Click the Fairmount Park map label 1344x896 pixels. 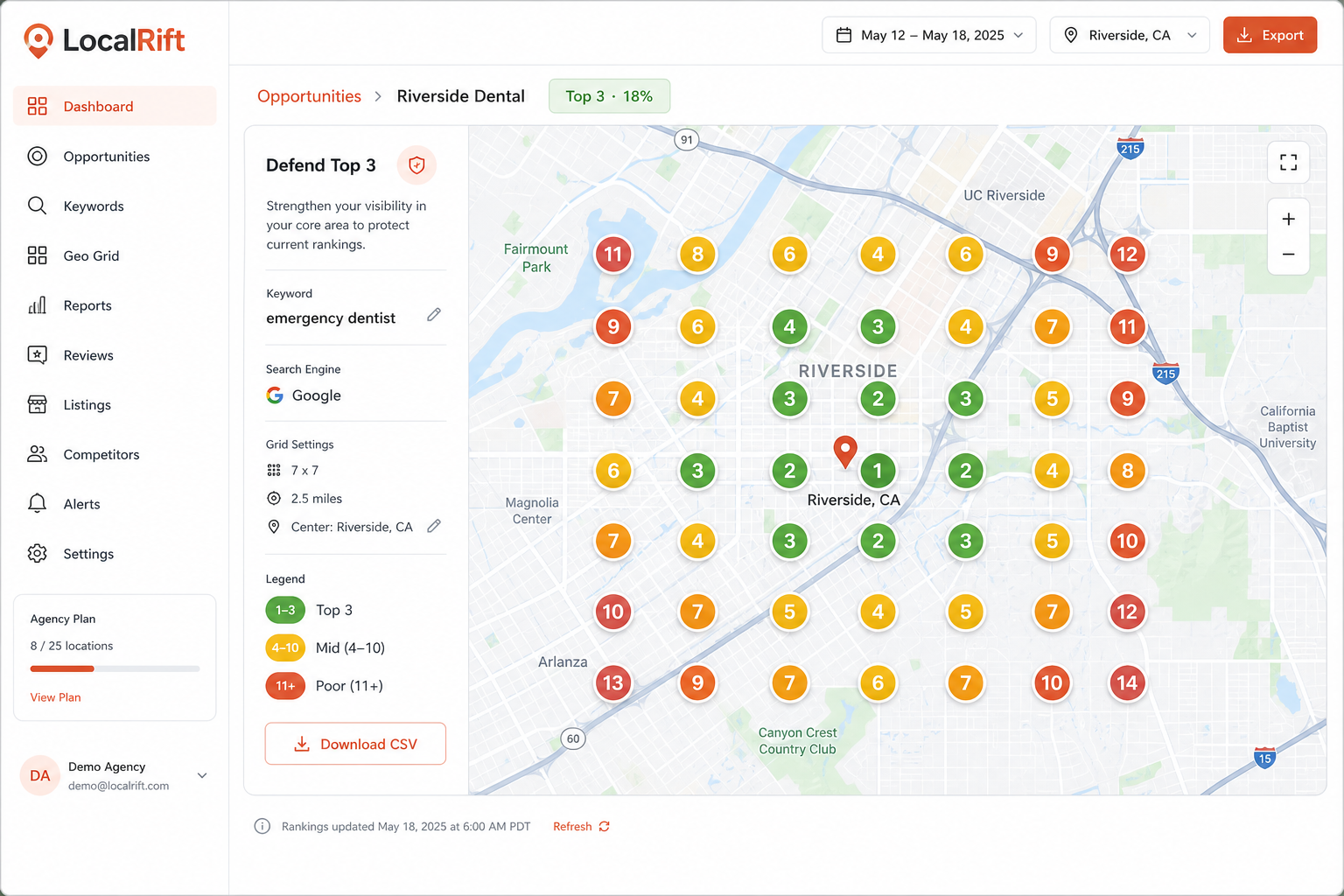pos(536,258)
